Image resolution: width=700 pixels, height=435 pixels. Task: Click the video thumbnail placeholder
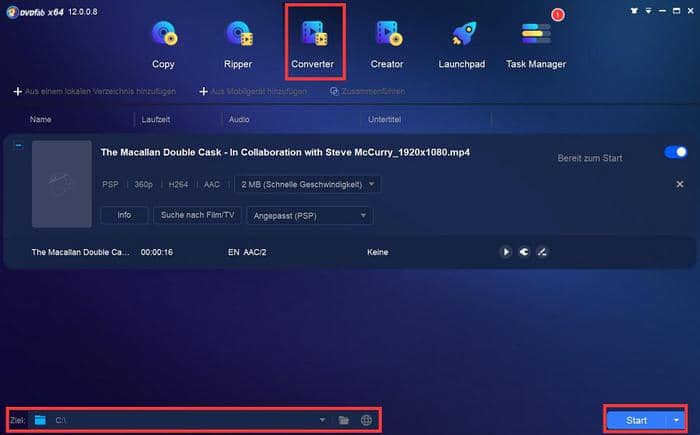(62, 184)
